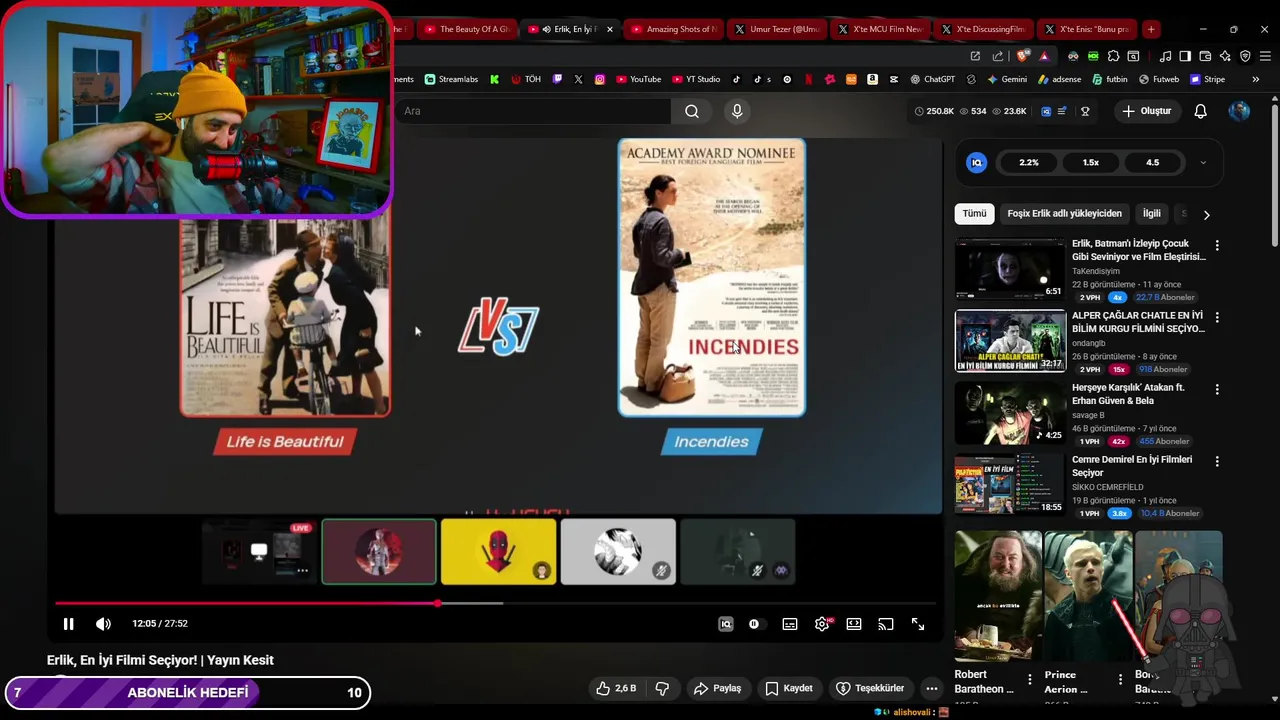Open Brave VPN shield icon
This screenshot has height=720, width=1280.
tap(1245, 56)
